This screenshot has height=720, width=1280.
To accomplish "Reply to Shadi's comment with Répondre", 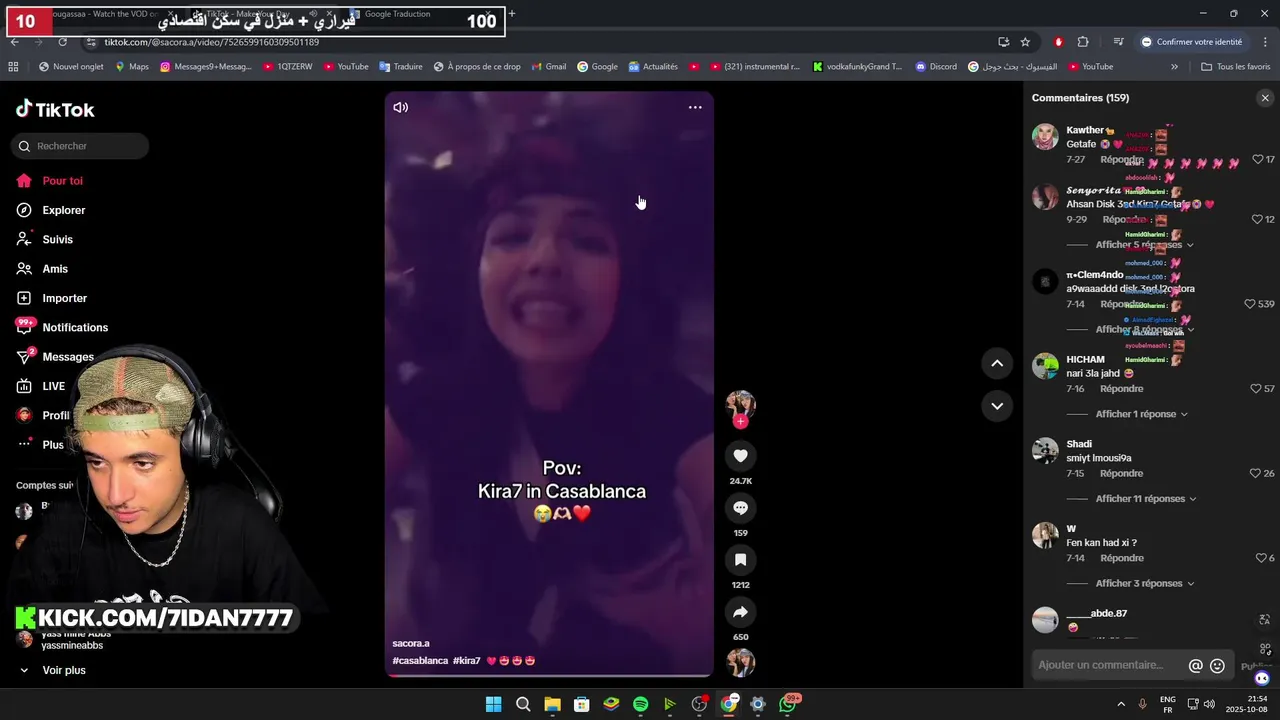I will pyautogui.click(x=1121, y=474).
